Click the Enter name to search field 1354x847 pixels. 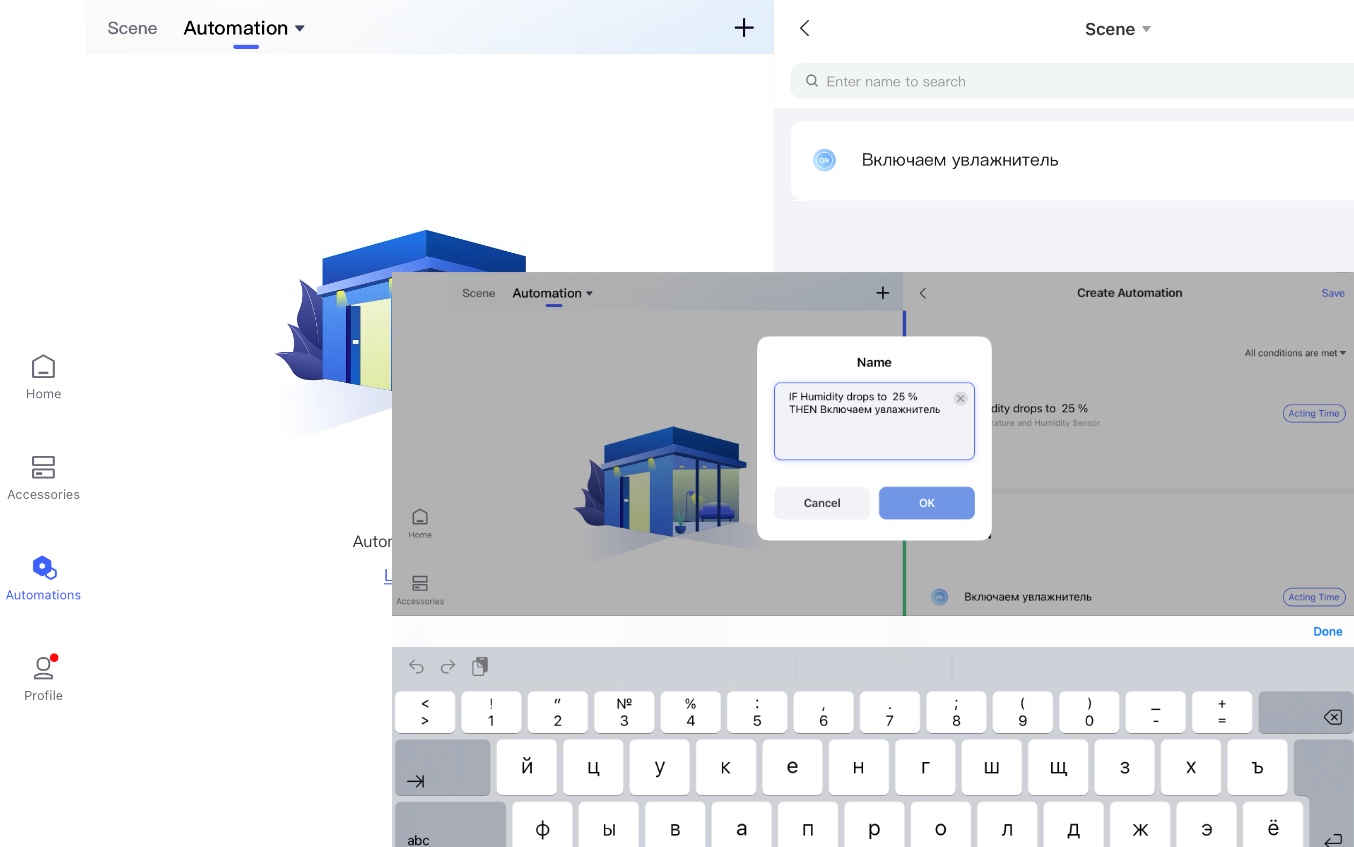1072,82
